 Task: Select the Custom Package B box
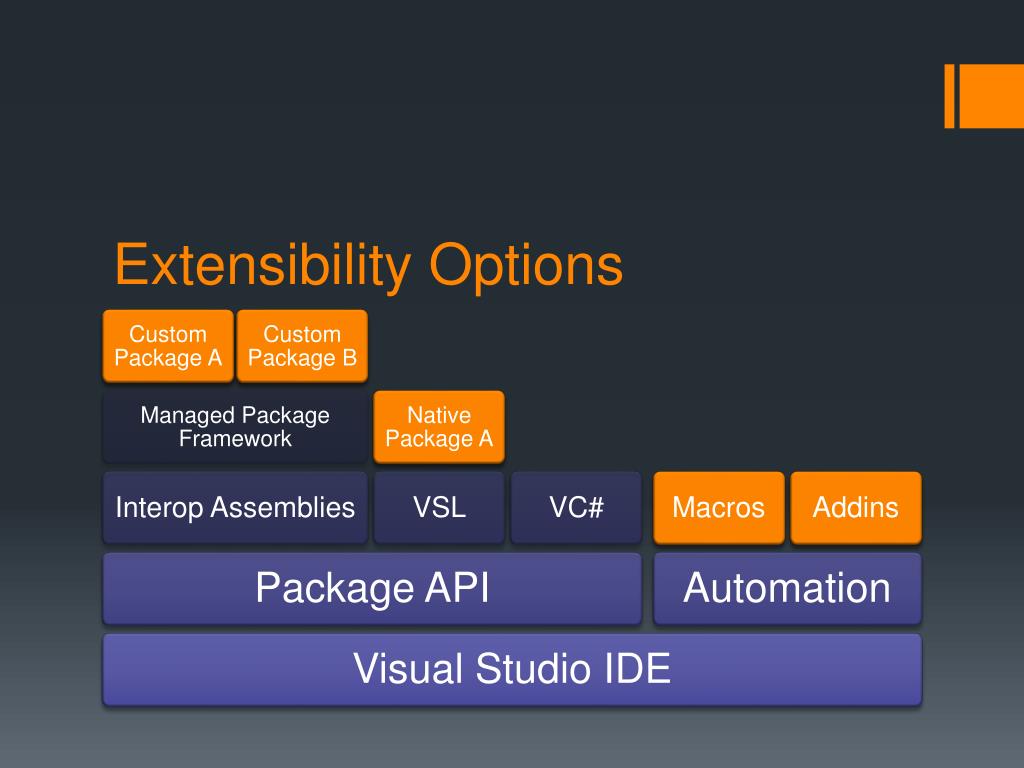point(302,346)
